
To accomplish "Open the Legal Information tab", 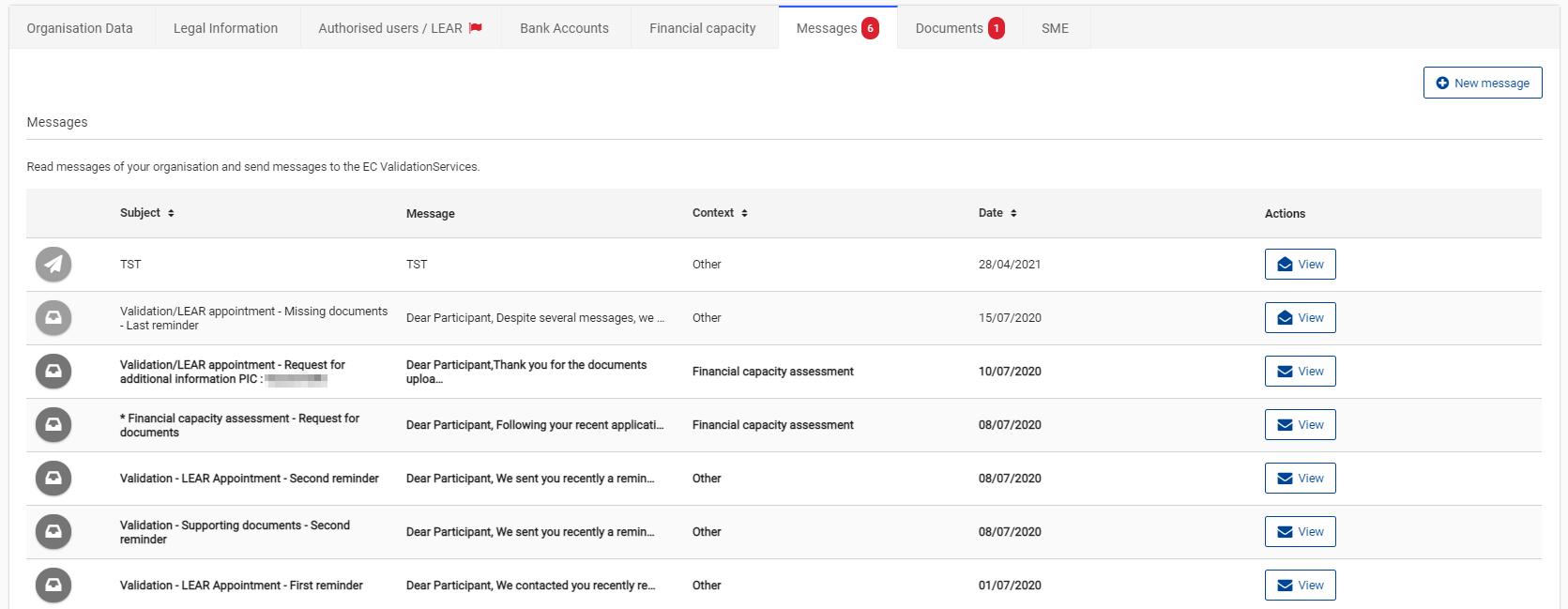I will tap(225, 28).
